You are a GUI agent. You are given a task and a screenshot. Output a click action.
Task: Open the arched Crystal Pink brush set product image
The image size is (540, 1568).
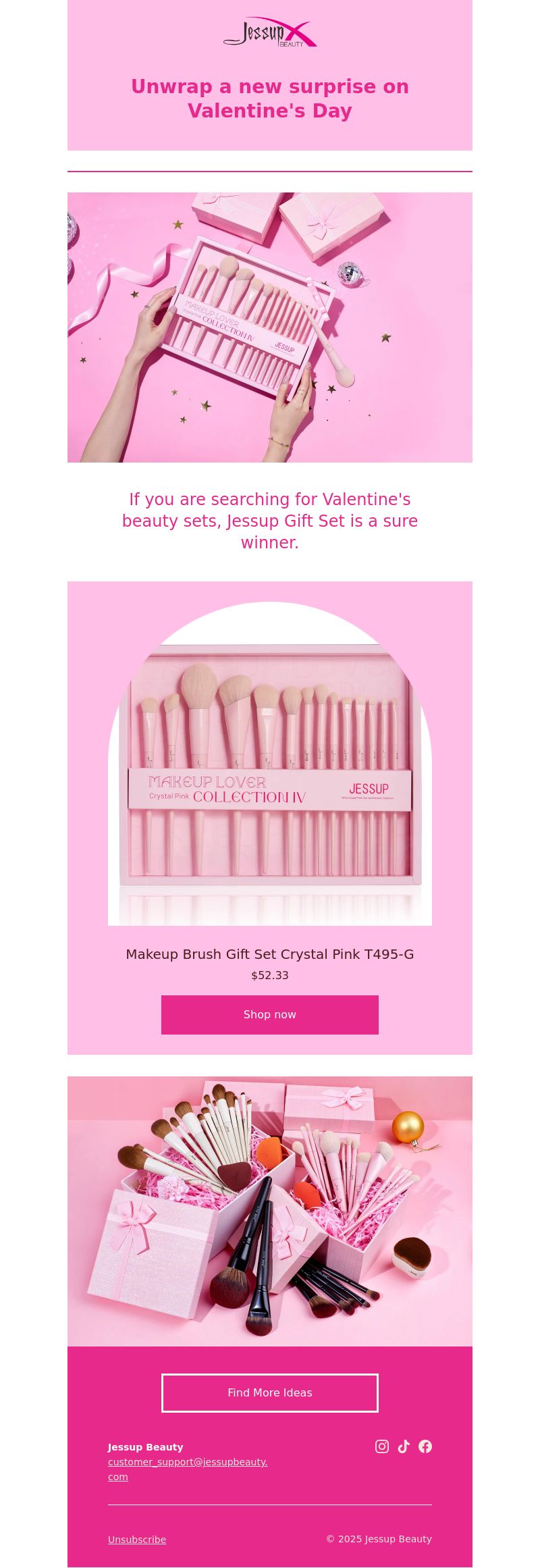(270, 763)
